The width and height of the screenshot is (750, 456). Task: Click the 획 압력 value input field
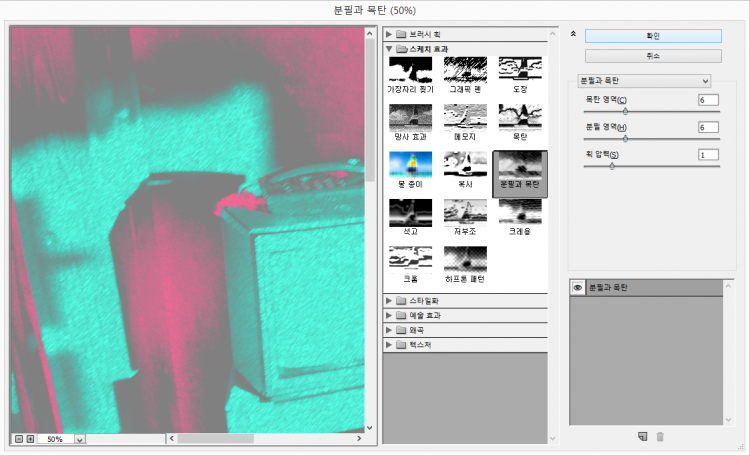(x=708, y=155)
